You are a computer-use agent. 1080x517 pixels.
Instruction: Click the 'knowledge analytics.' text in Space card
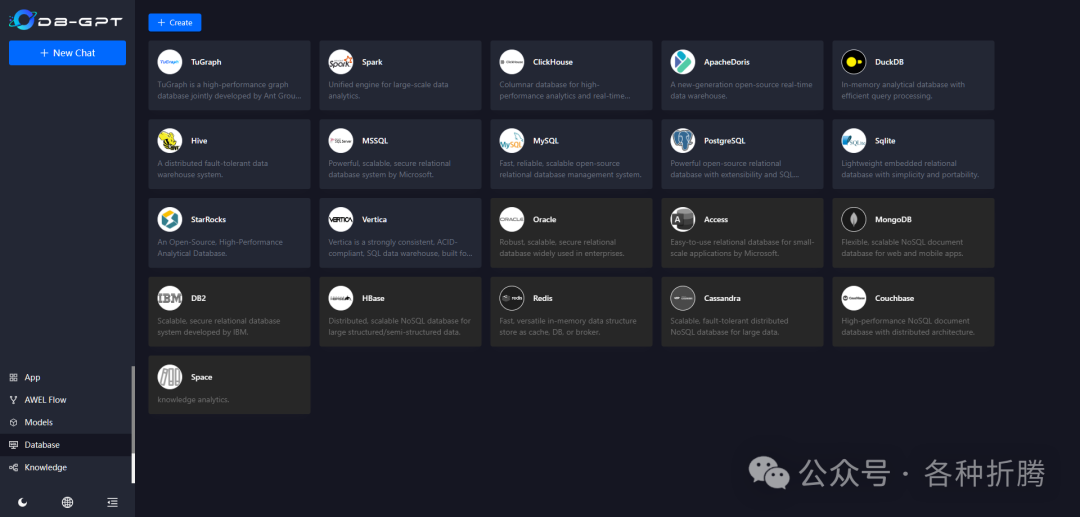point(193,400)
